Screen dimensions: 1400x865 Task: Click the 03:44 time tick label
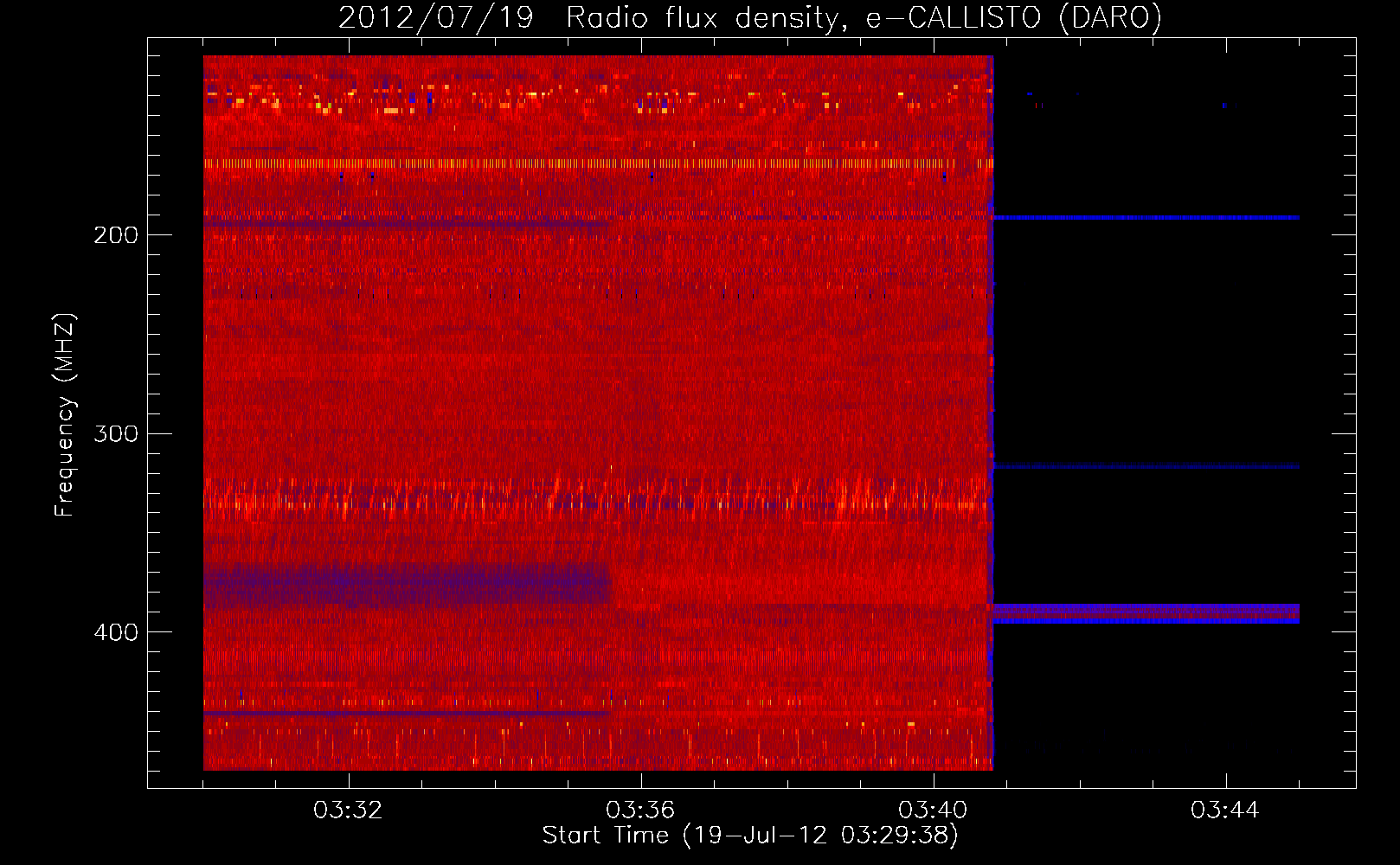point(1225,811)
